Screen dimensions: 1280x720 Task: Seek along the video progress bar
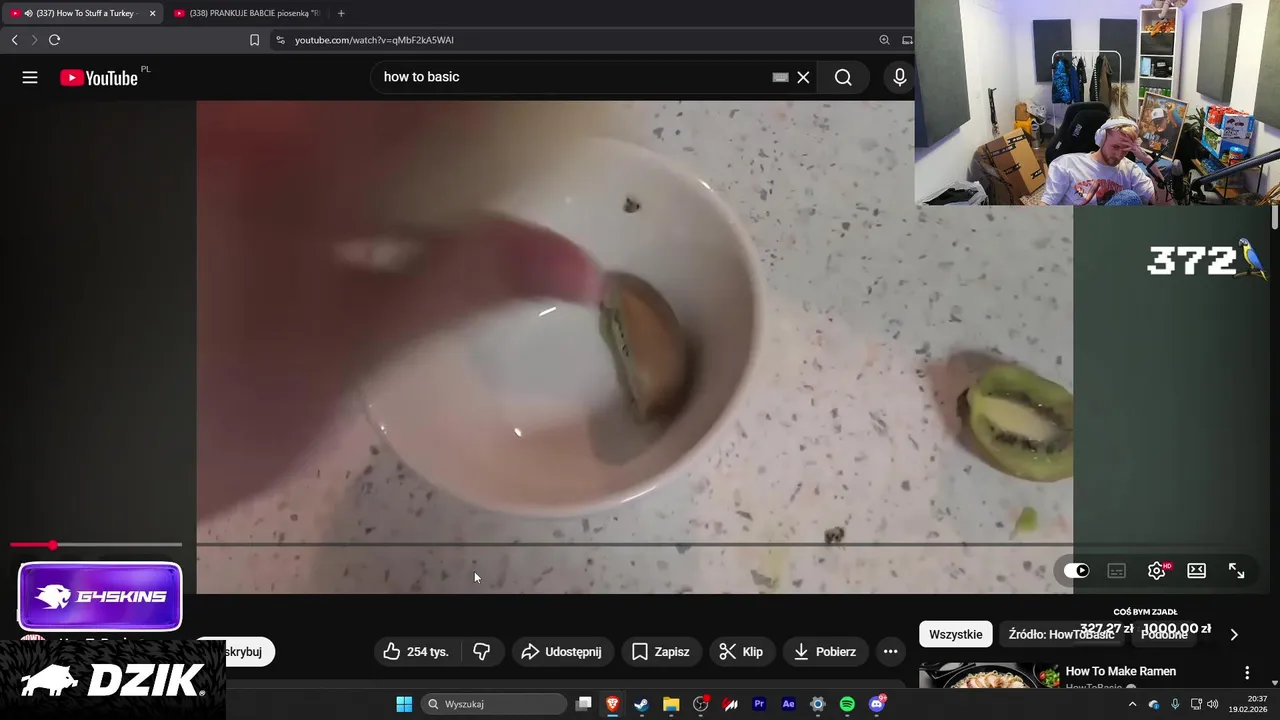click(x=635, y=545)
